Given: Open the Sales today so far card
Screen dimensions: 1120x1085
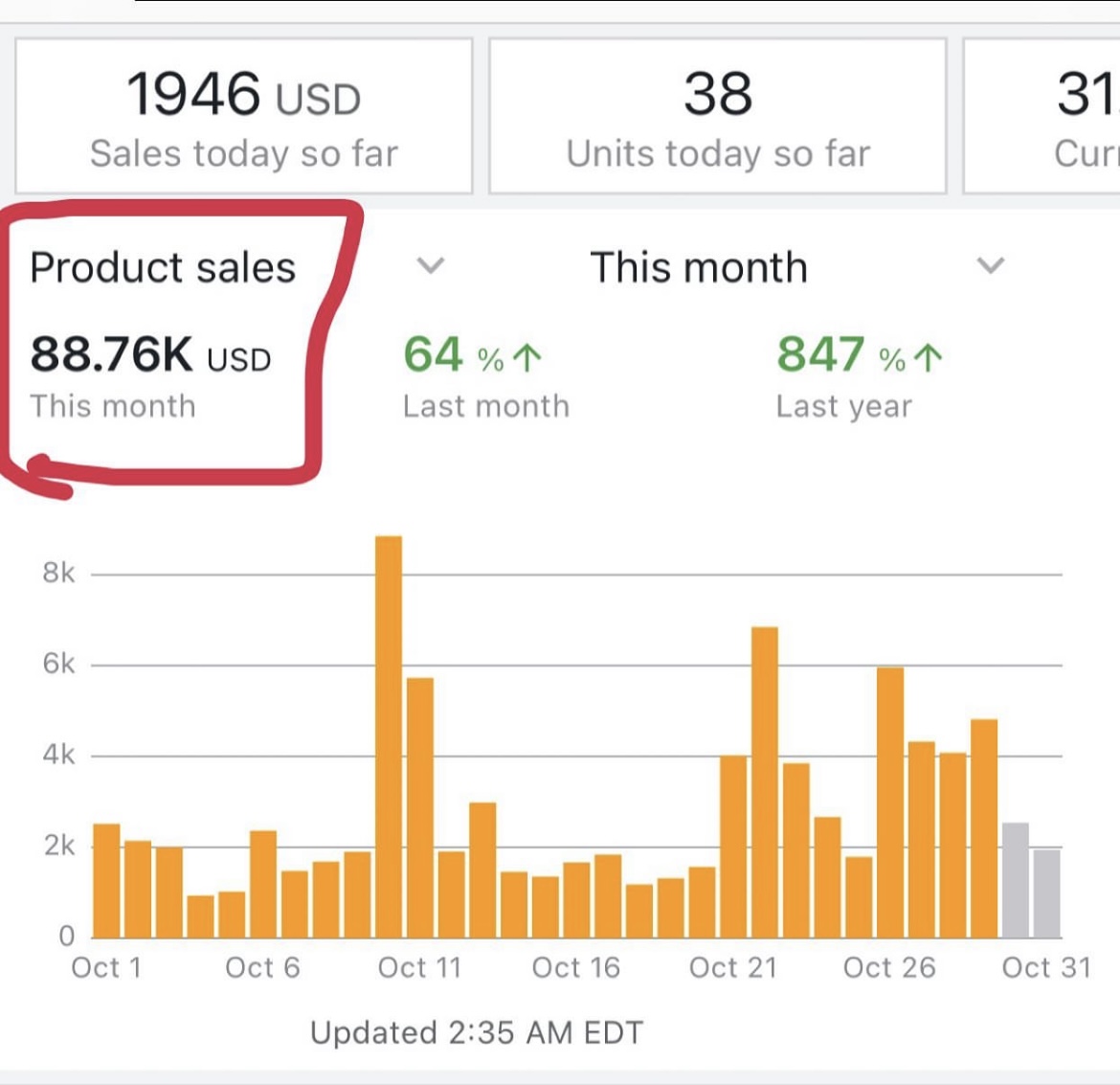Looking at the screenshot, I should tap(244, 116).
